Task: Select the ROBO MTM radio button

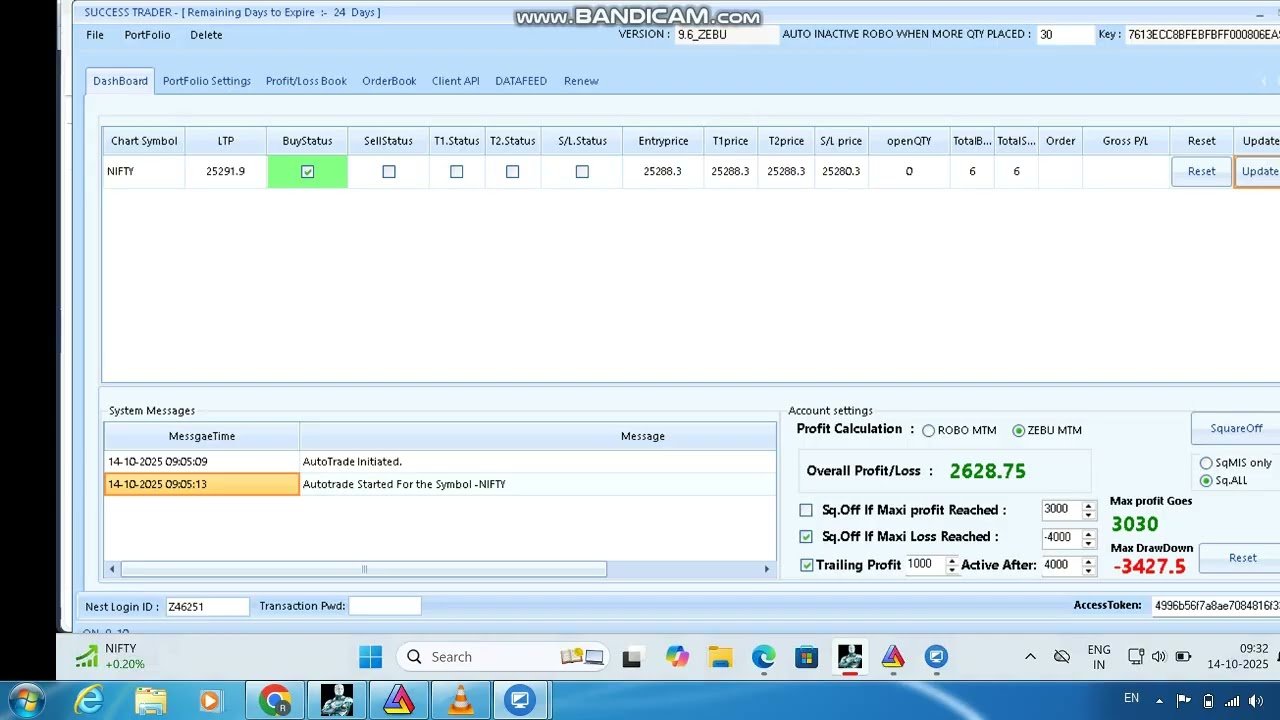Action: 928,431
